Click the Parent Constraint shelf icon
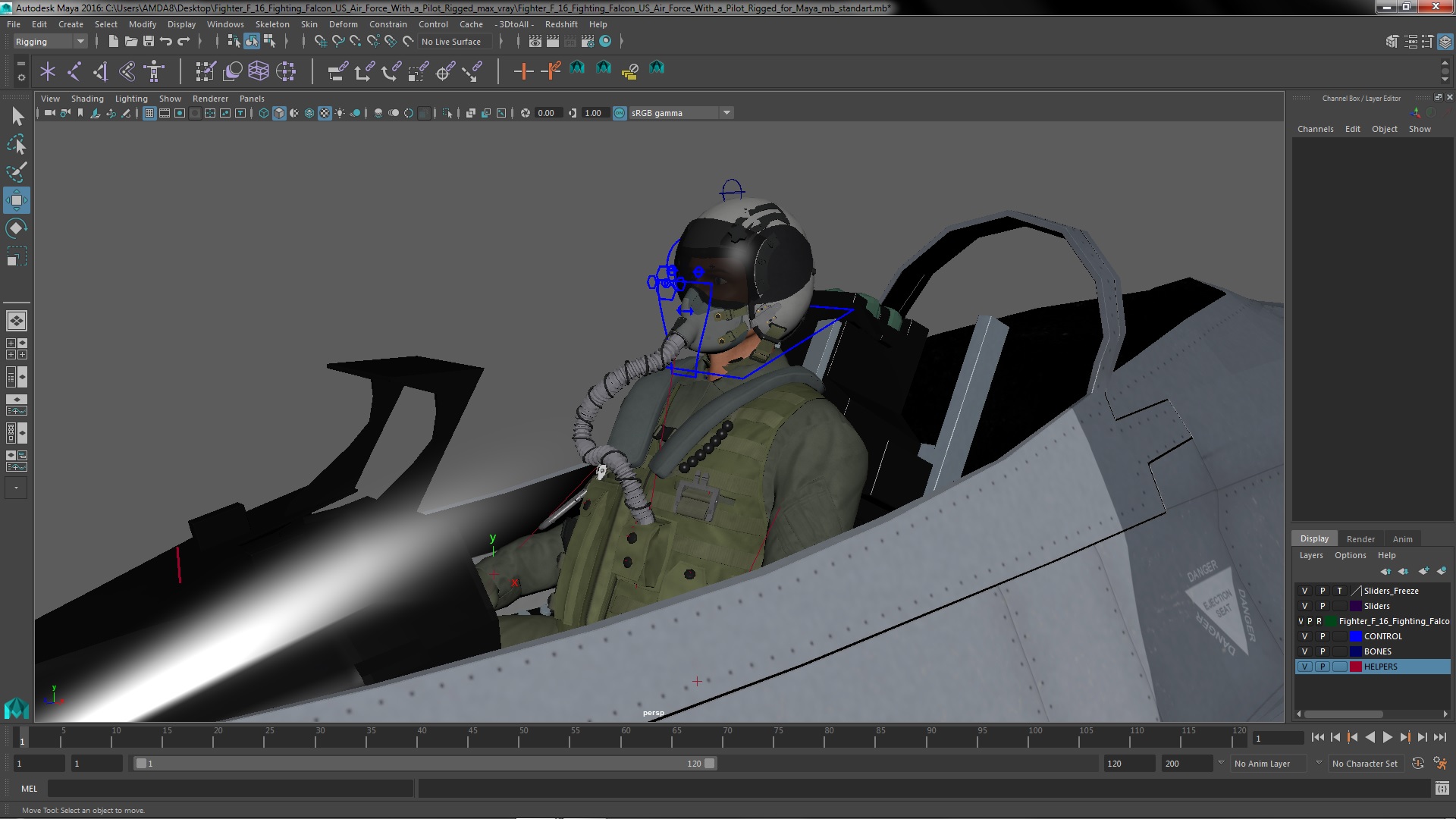The image size is (1456, 819). click(x=338, y=71)
